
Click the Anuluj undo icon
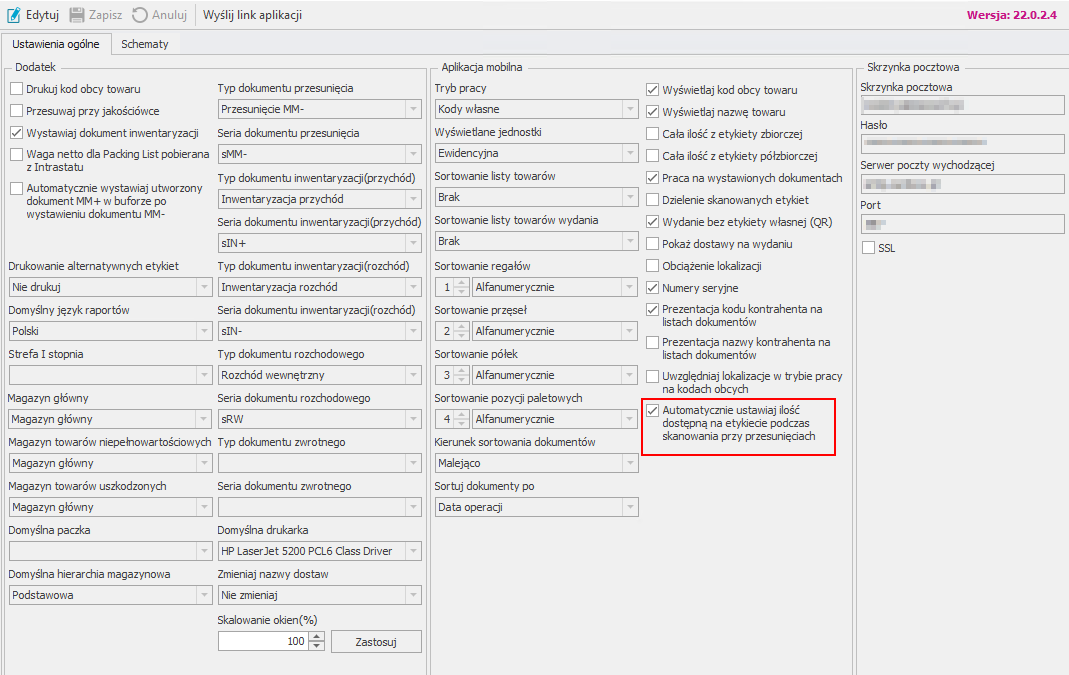point(139,15)
